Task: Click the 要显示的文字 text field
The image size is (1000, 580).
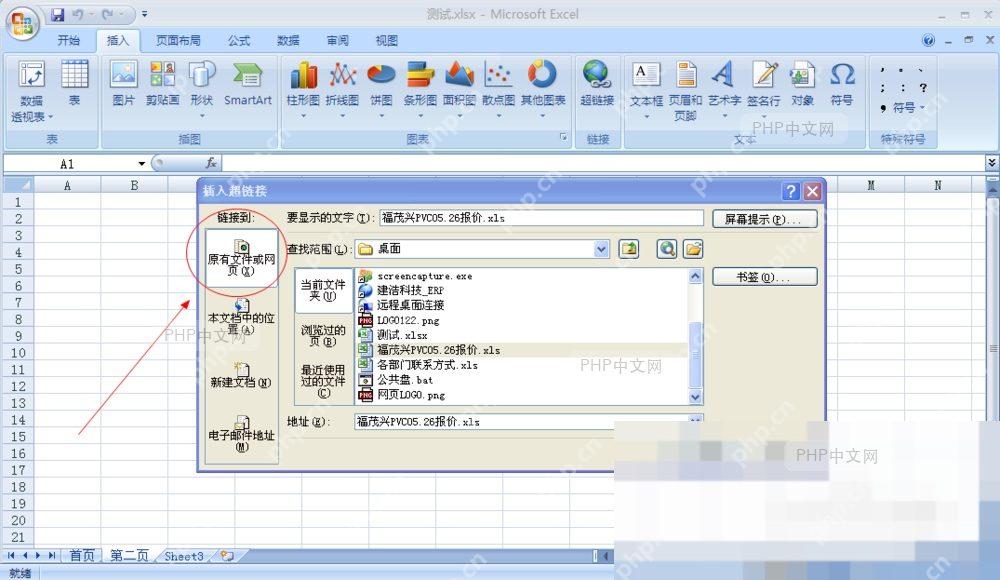Action: [541, 218]
